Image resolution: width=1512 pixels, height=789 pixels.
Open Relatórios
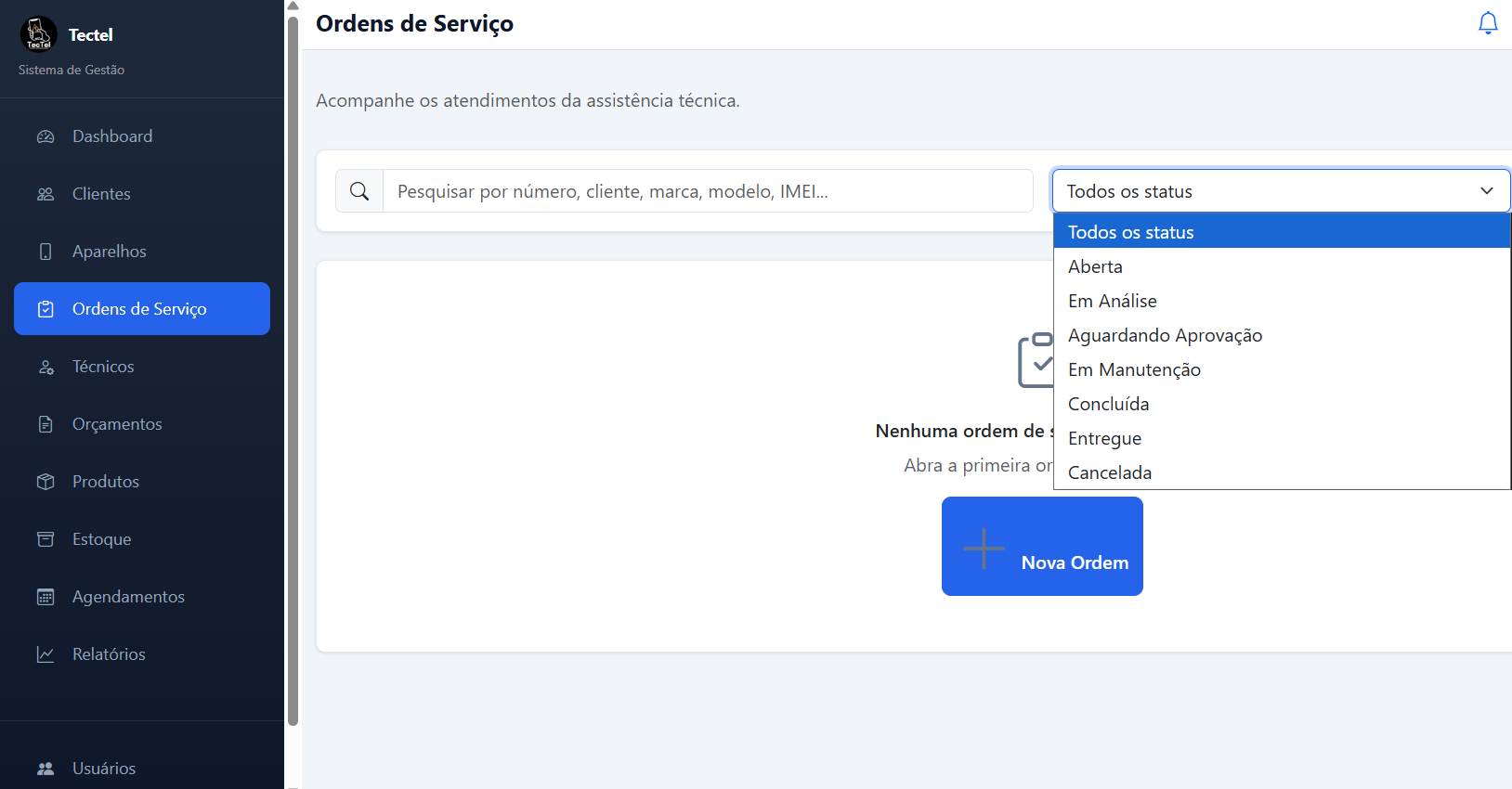pos(142,654)
